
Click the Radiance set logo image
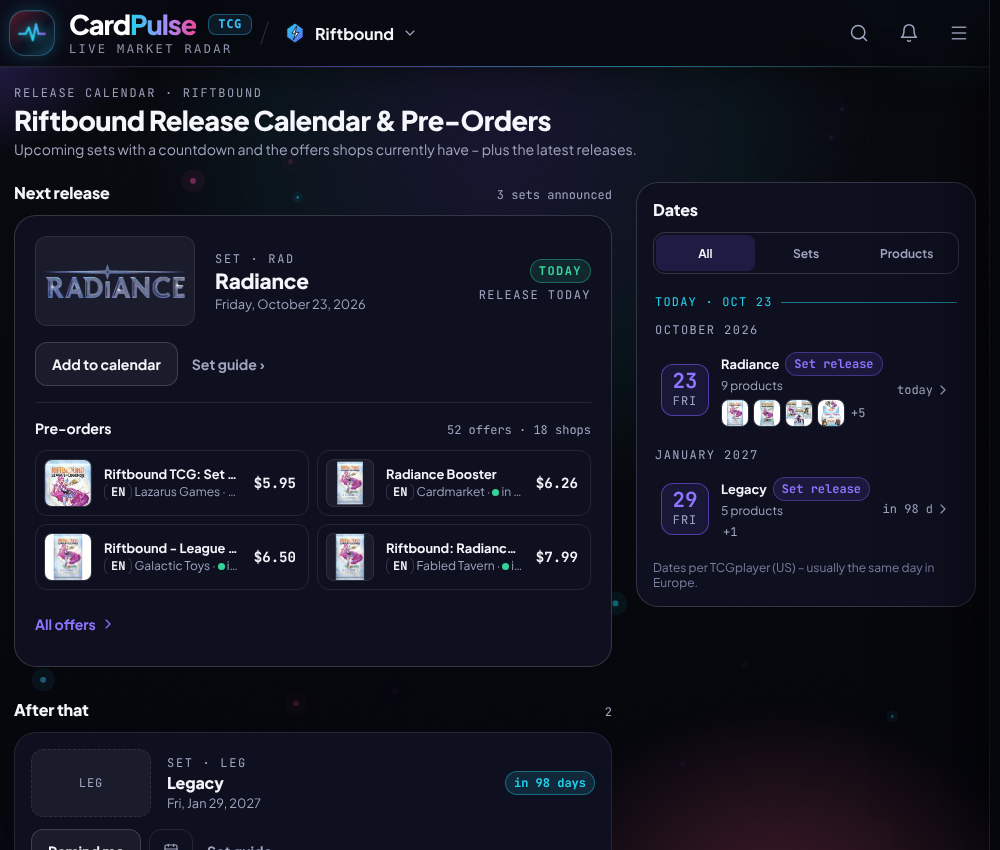pyautogui.click(x=115, y=281)
